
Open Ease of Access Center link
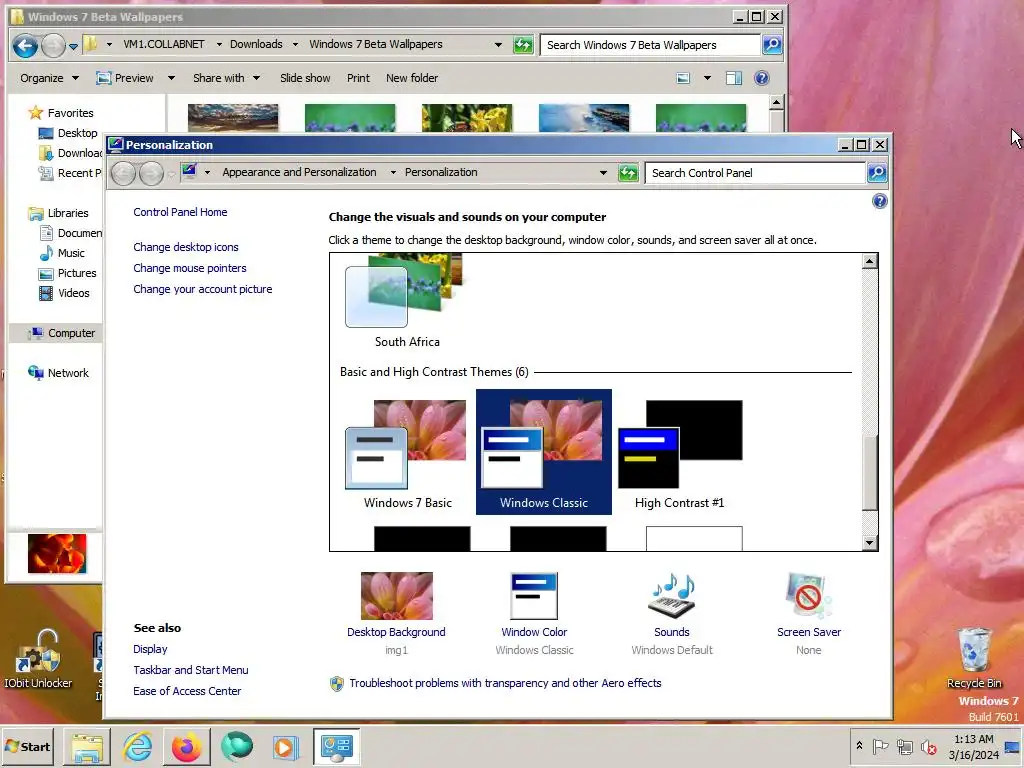(x=187, y=691)
